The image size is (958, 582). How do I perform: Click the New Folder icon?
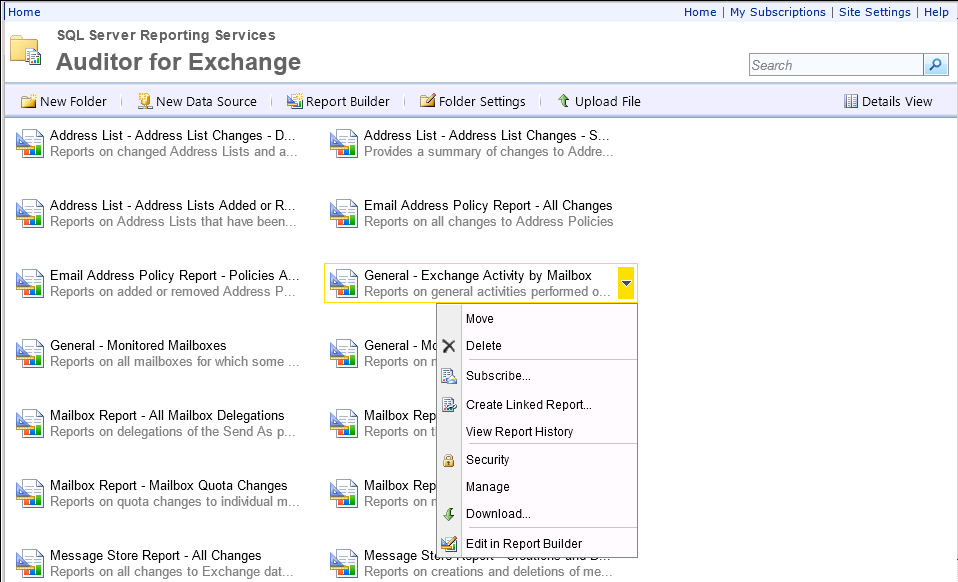[28, 101]
